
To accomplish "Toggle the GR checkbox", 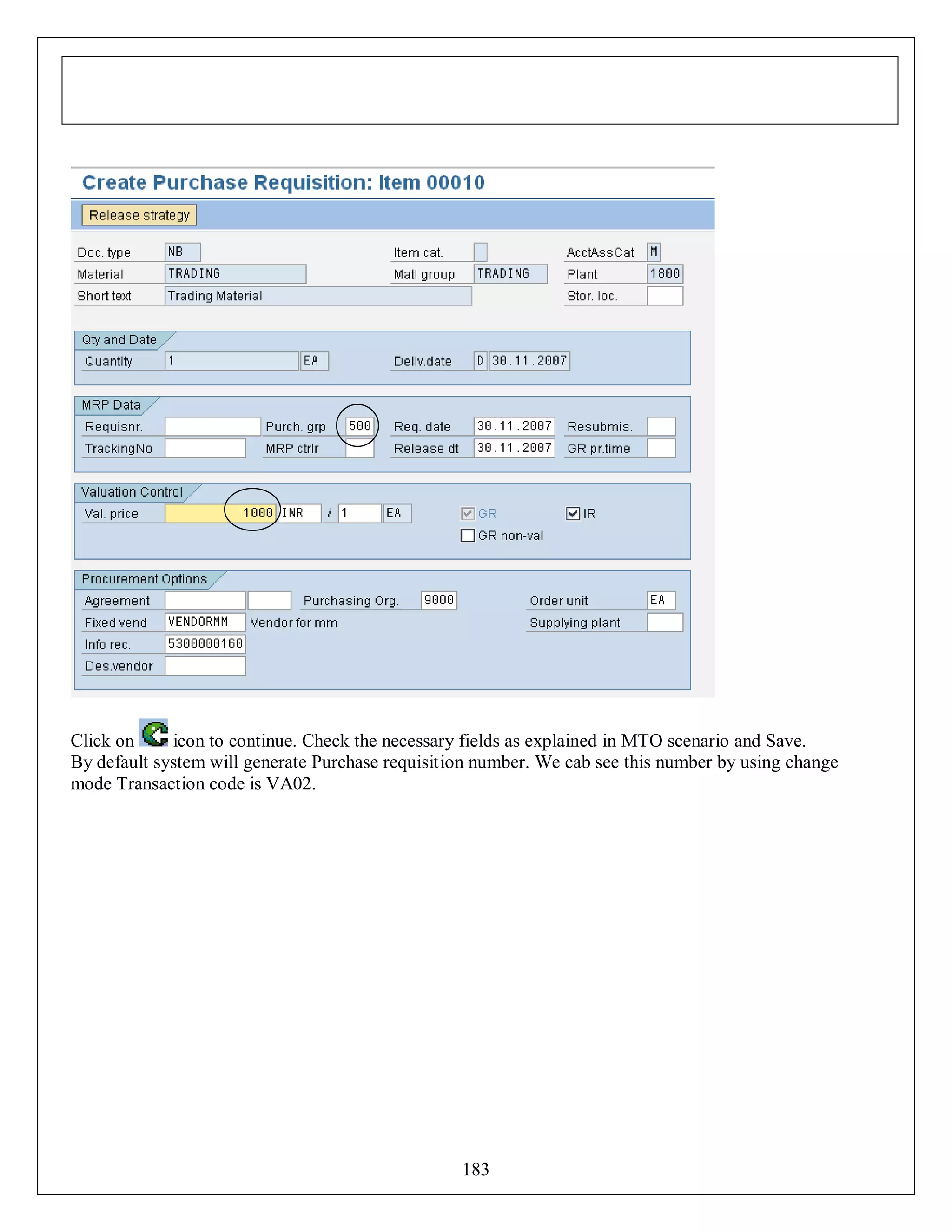I will coord(467,513).
